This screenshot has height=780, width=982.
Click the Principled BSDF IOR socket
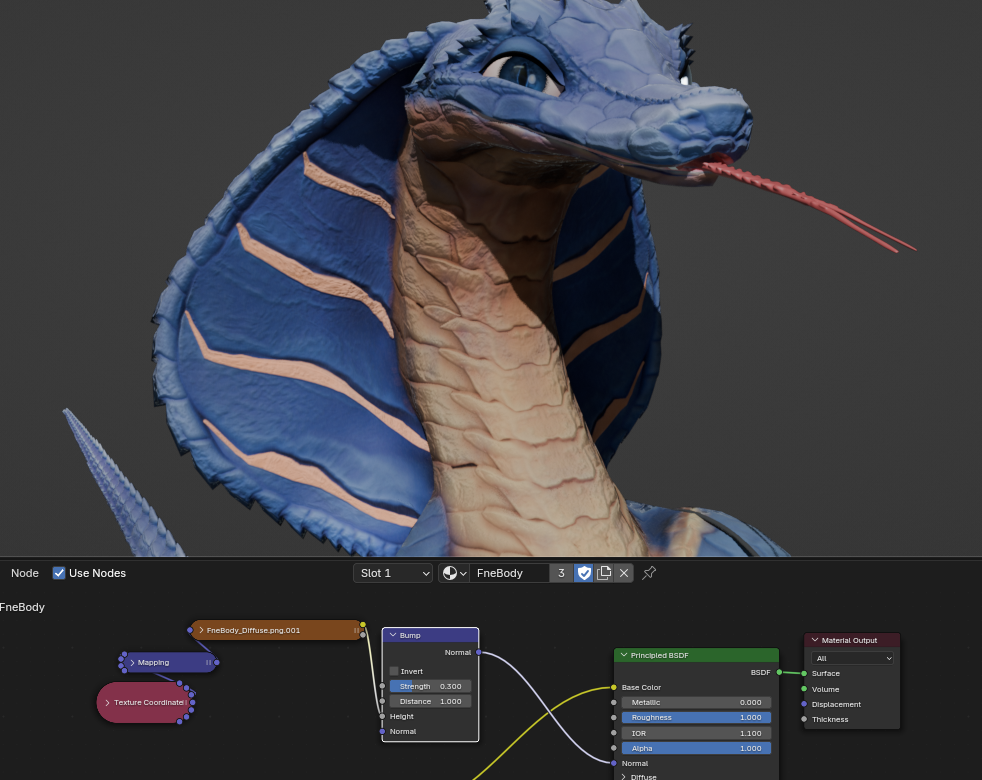614,733
